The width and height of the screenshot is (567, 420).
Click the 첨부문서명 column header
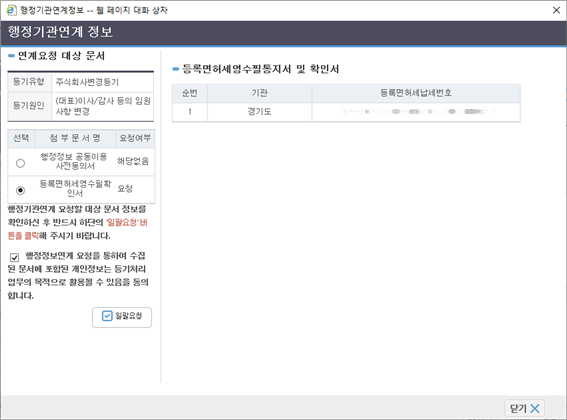(x=75, y=138)
